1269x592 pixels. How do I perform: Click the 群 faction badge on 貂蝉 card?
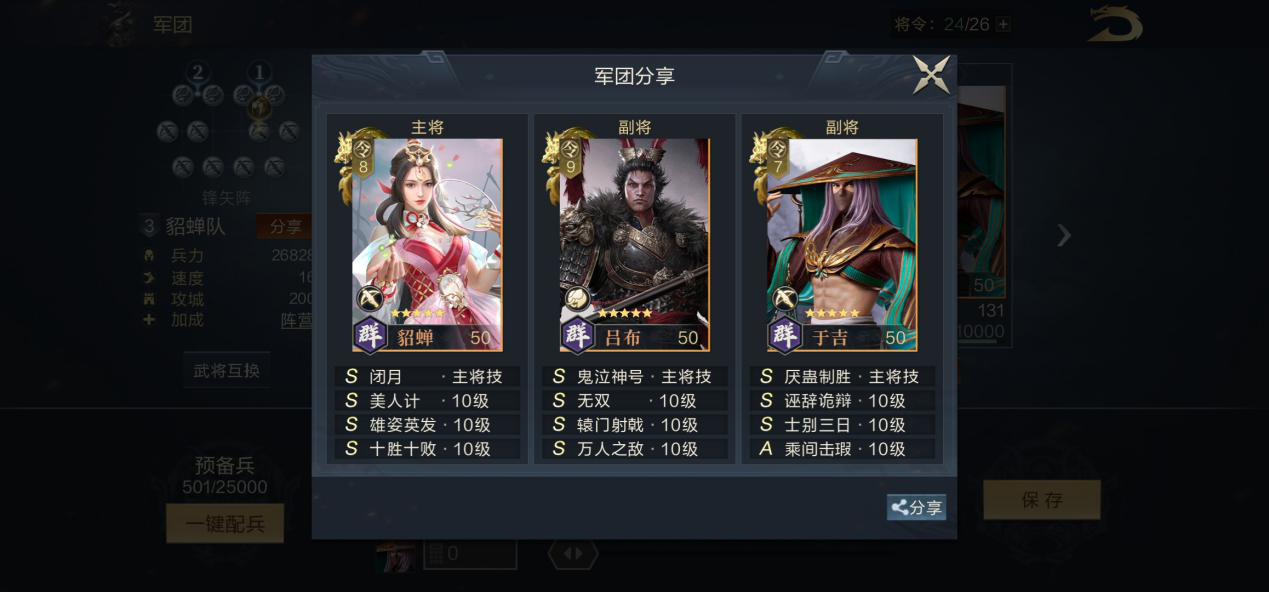click(371, 335)
